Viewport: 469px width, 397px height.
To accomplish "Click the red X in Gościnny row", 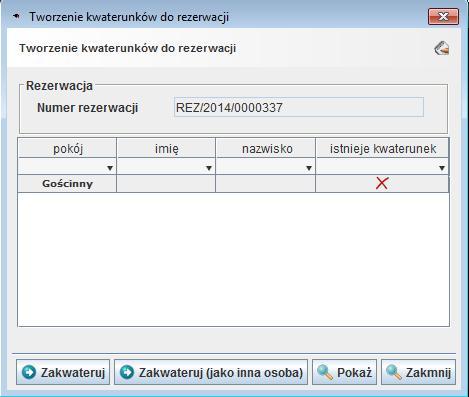I will pos(382,183).
